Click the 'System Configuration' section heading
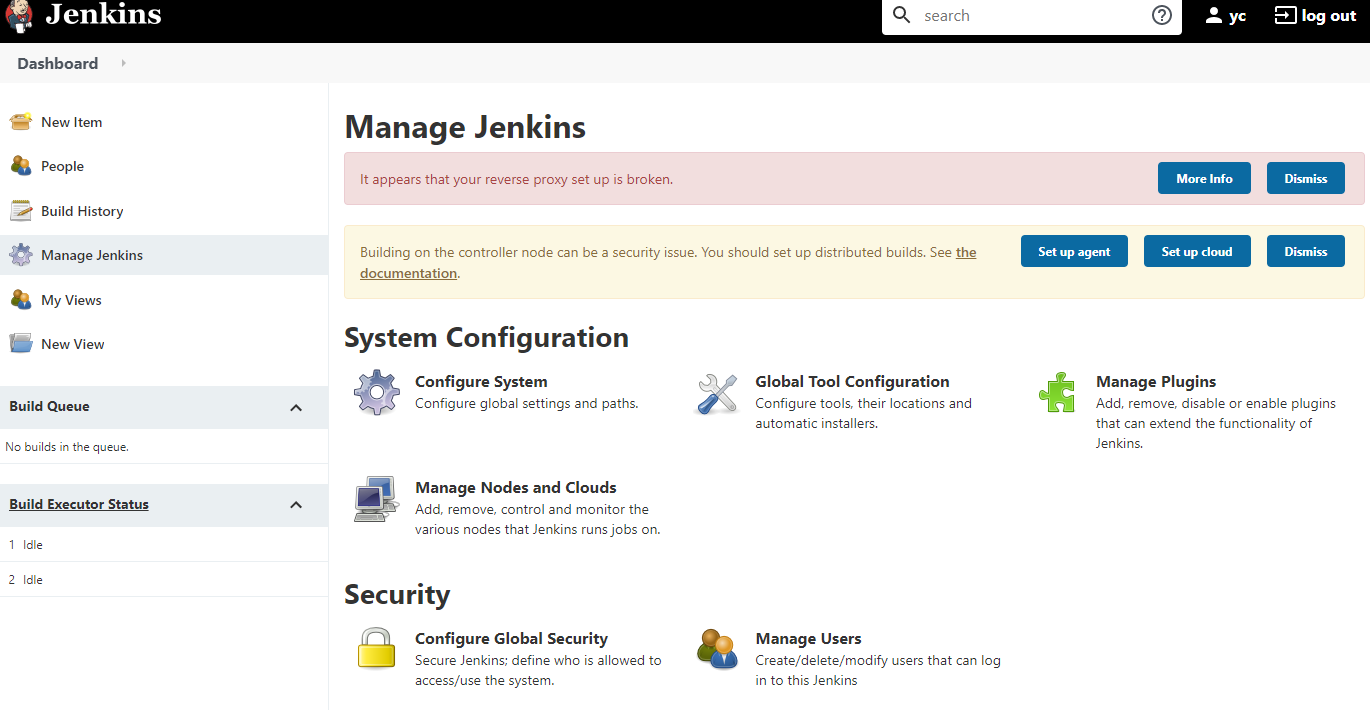This screenshot has width=1370, height=710. pyautogui.click(x=486, y=338)
